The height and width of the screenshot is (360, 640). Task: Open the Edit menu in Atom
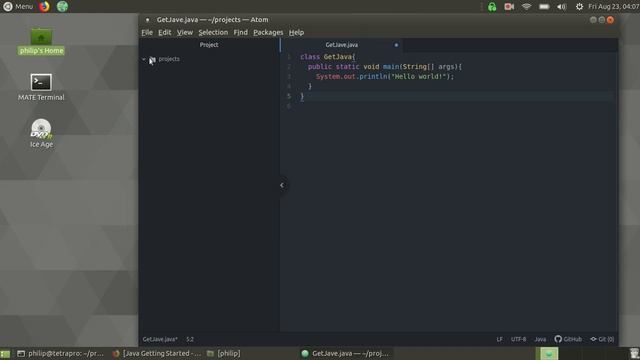point(164,32)
